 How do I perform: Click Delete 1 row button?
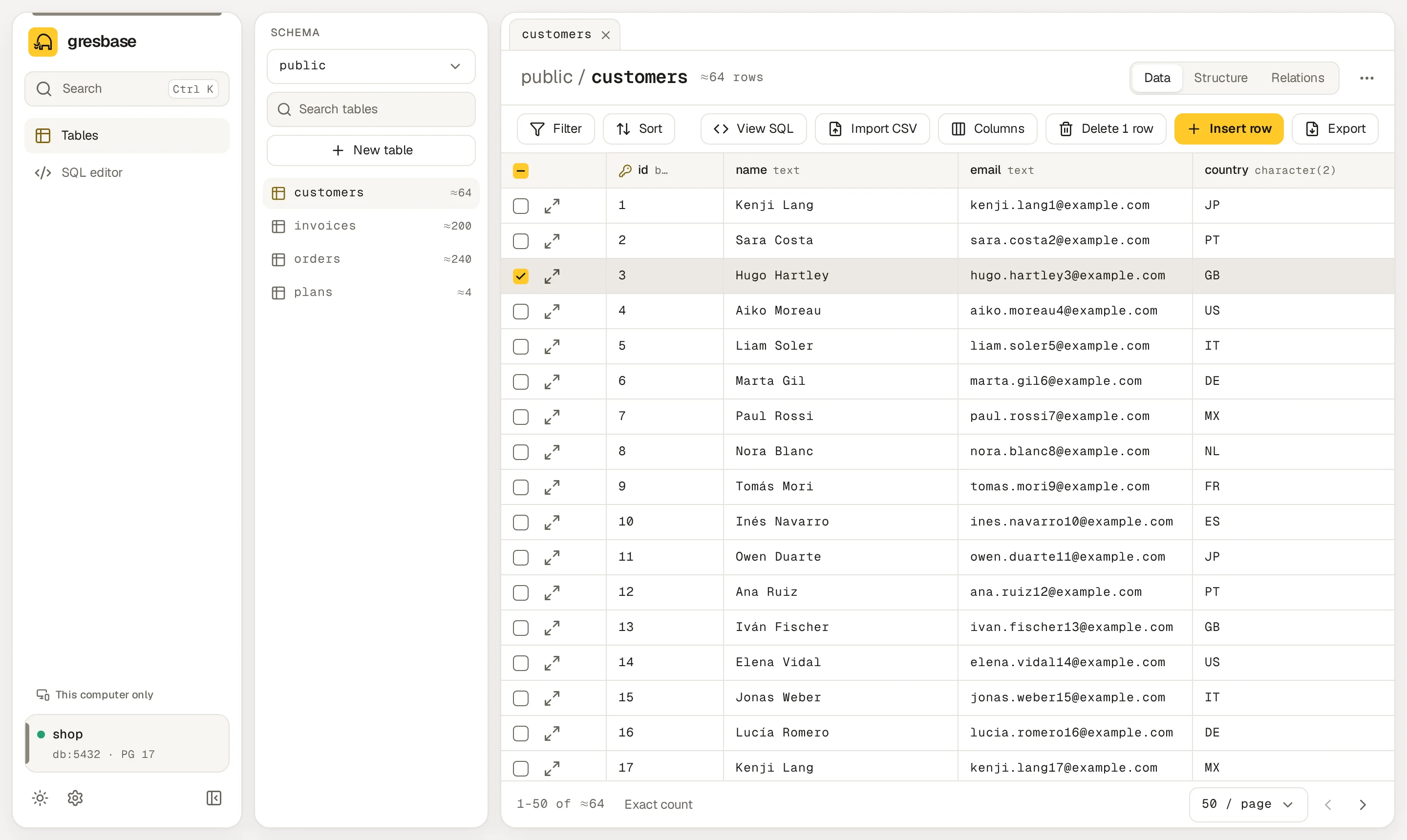[x=1106, y=129]
